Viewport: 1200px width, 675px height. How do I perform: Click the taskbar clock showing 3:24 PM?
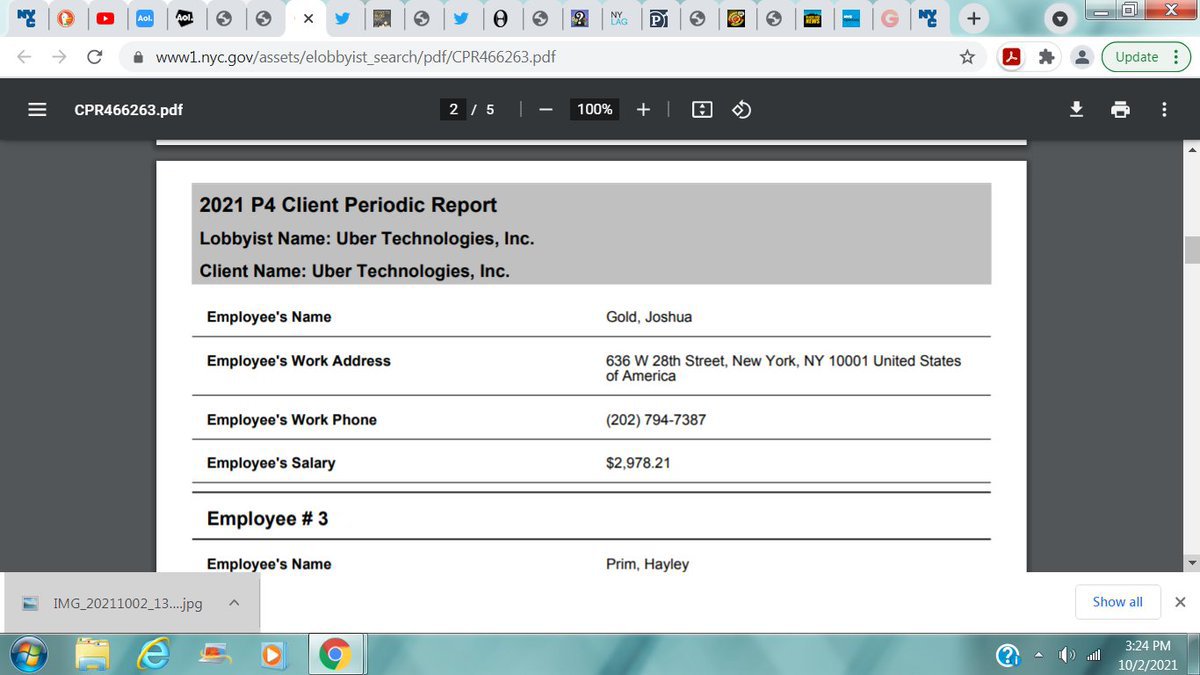1147,655
